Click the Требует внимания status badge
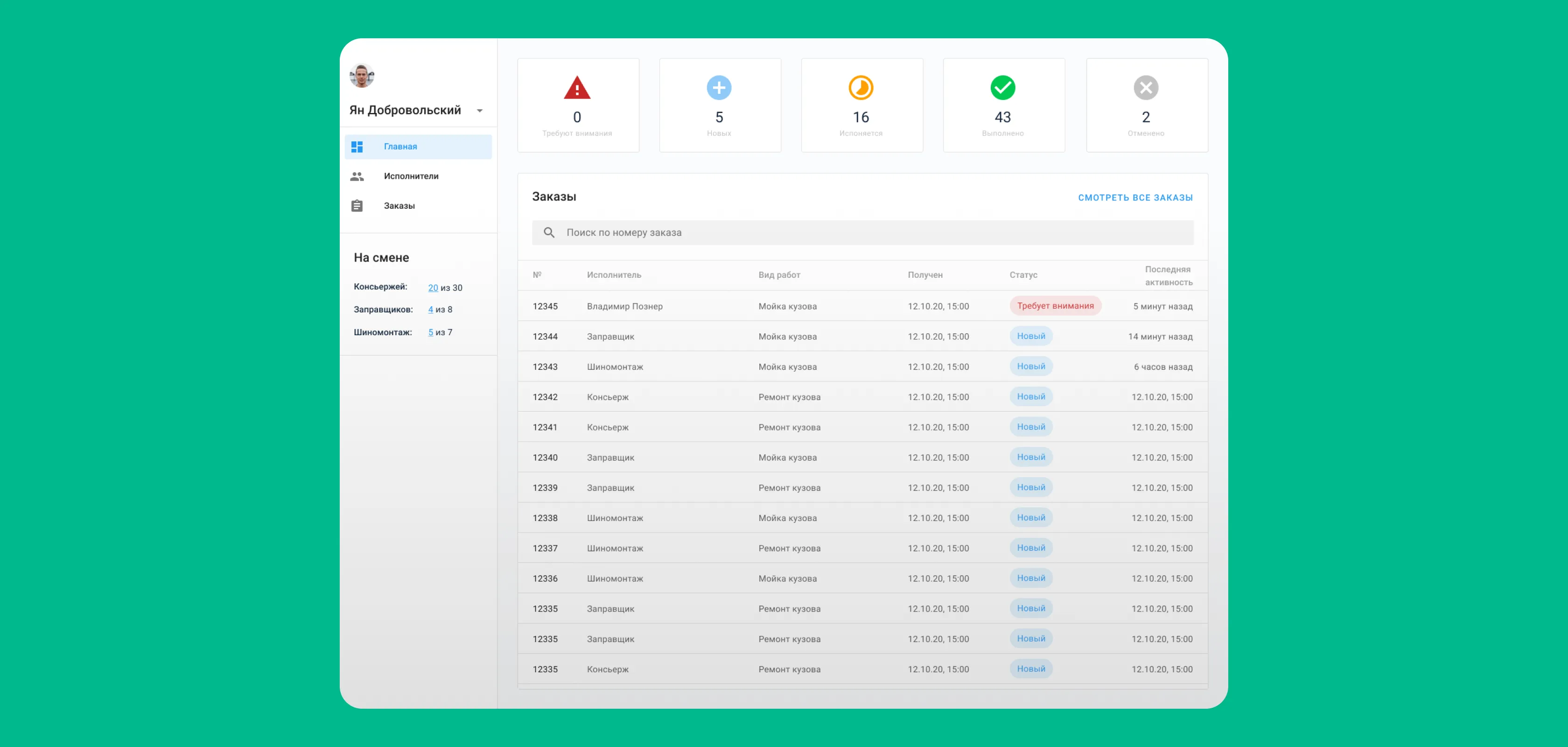The image size is (1568, 747). coord(1055,306)
